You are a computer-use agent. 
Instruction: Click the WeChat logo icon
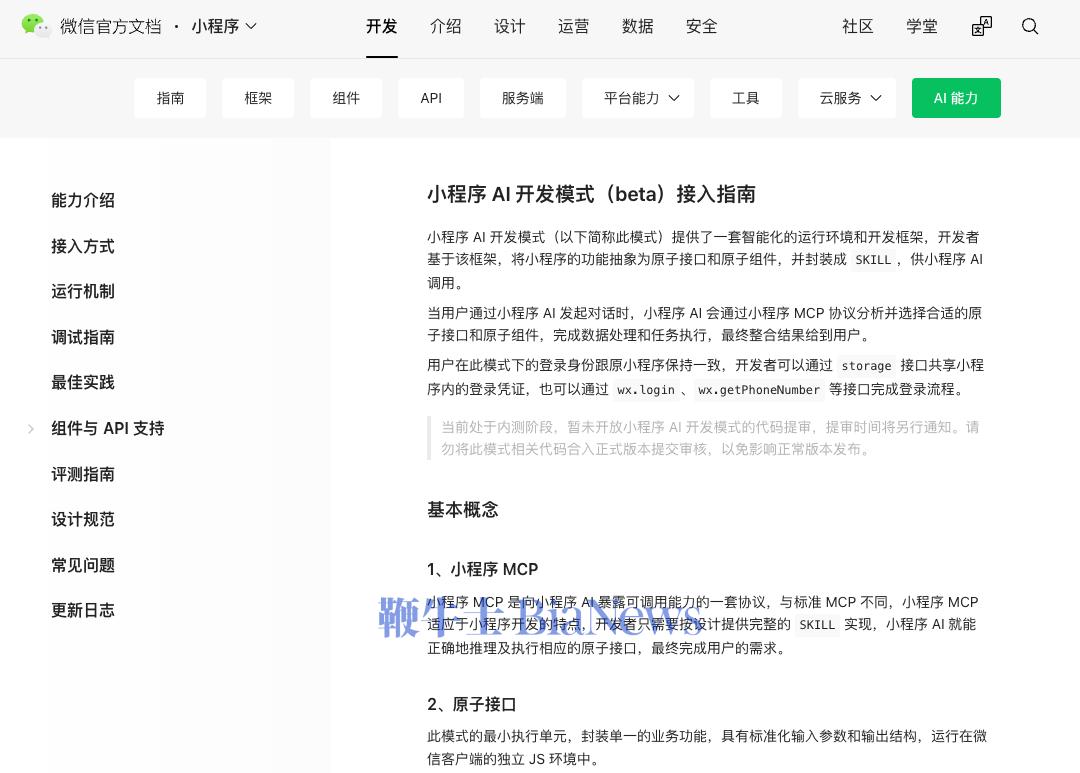click(36, 26)
